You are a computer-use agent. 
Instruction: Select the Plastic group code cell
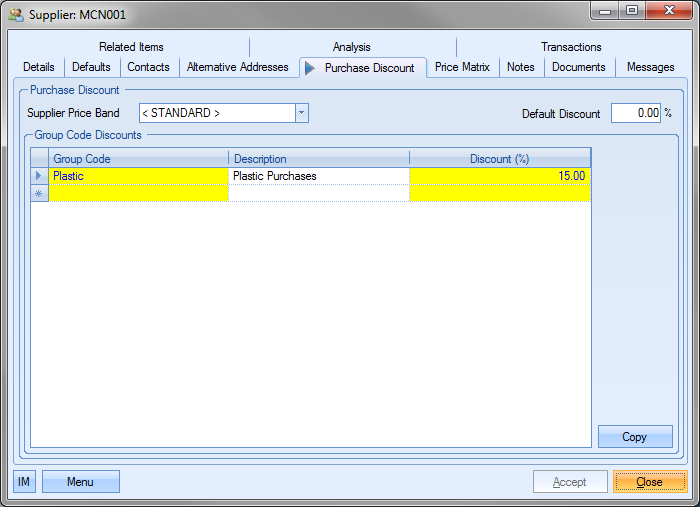139,176
